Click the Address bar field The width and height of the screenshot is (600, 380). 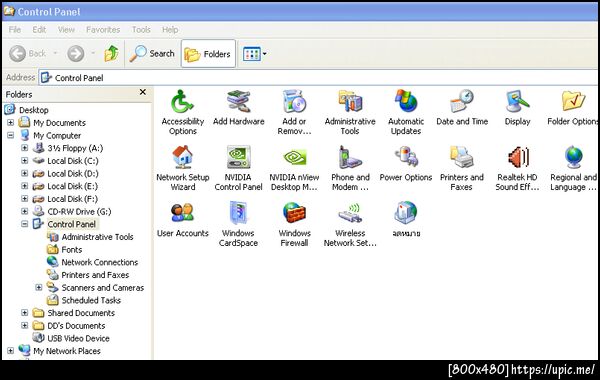pos(318,78)
